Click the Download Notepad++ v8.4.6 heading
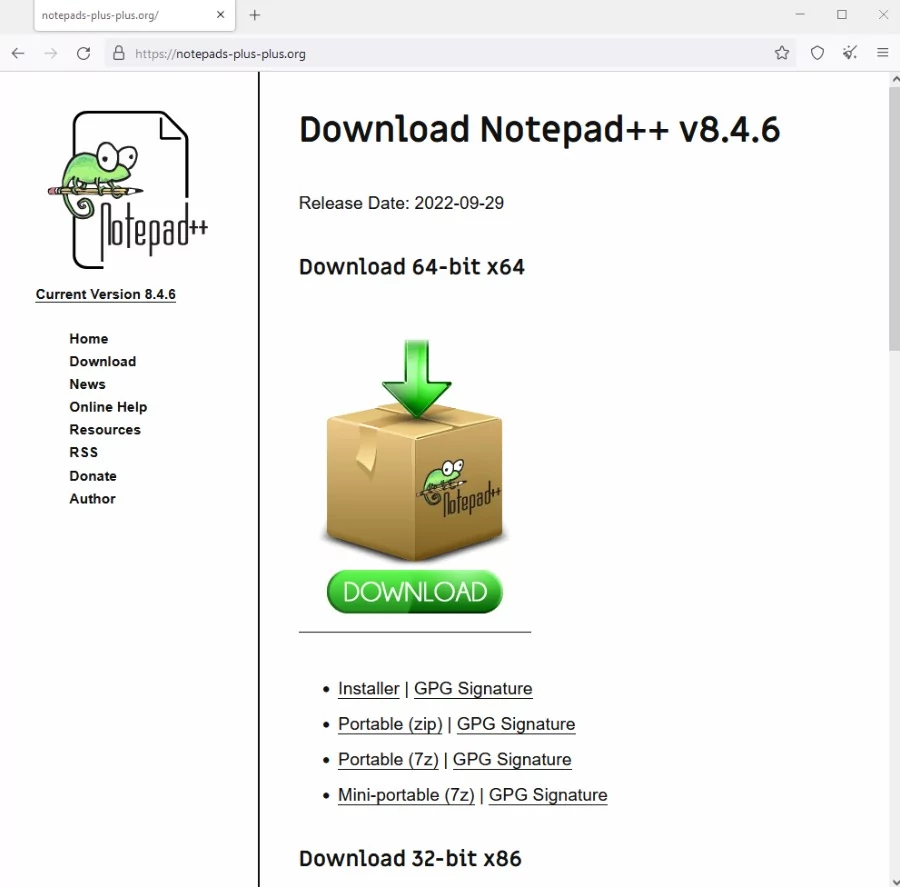Screen dimensions: 900x887 pos(540,129)
